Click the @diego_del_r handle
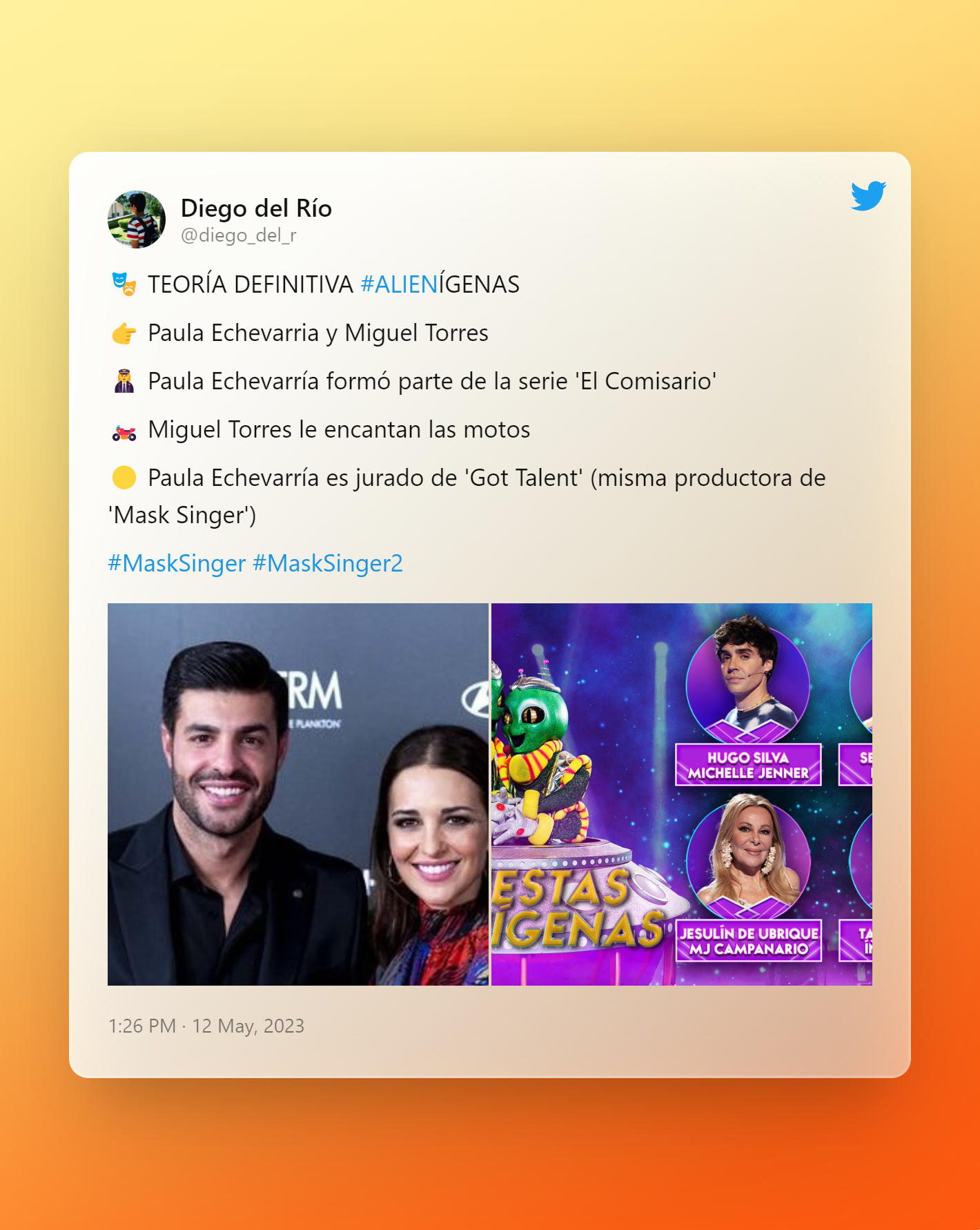This screenshot has width=980, height=1230. click(239, 235)
